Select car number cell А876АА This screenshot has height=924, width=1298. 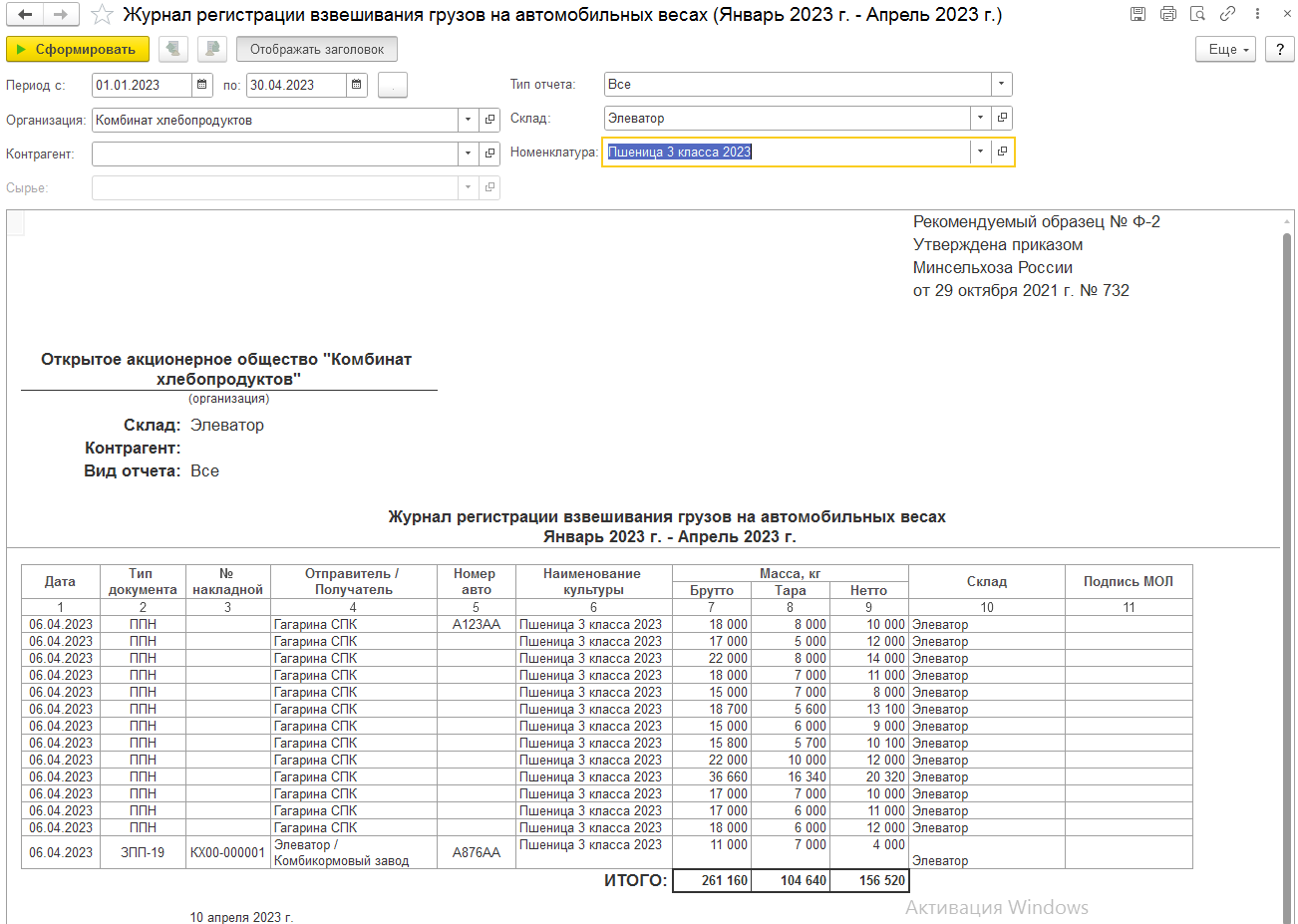pyautogui.click(x=477, y=852)
